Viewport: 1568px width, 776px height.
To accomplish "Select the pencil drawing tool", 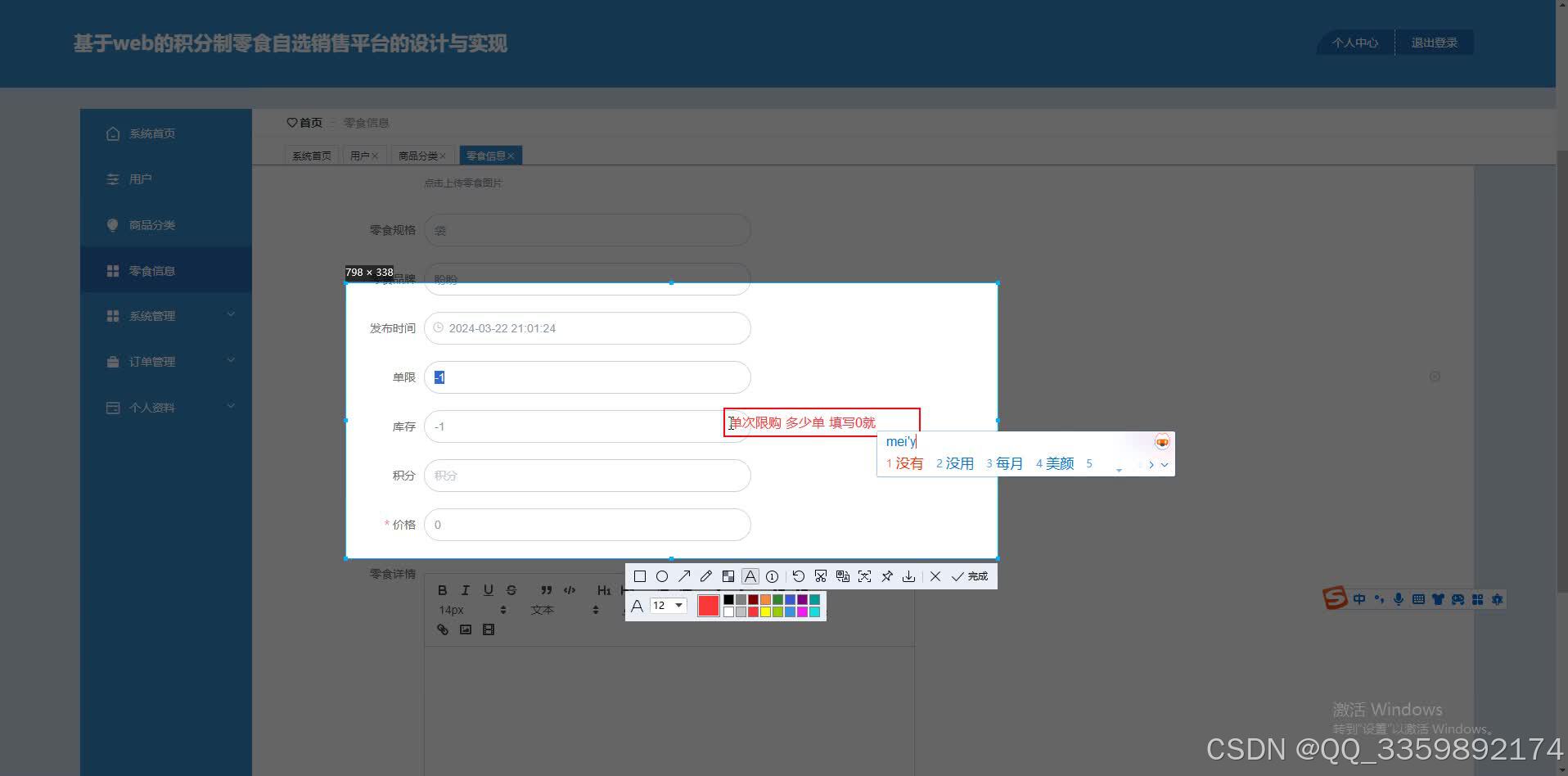I will pyautogui.click(x=706, y=576).
